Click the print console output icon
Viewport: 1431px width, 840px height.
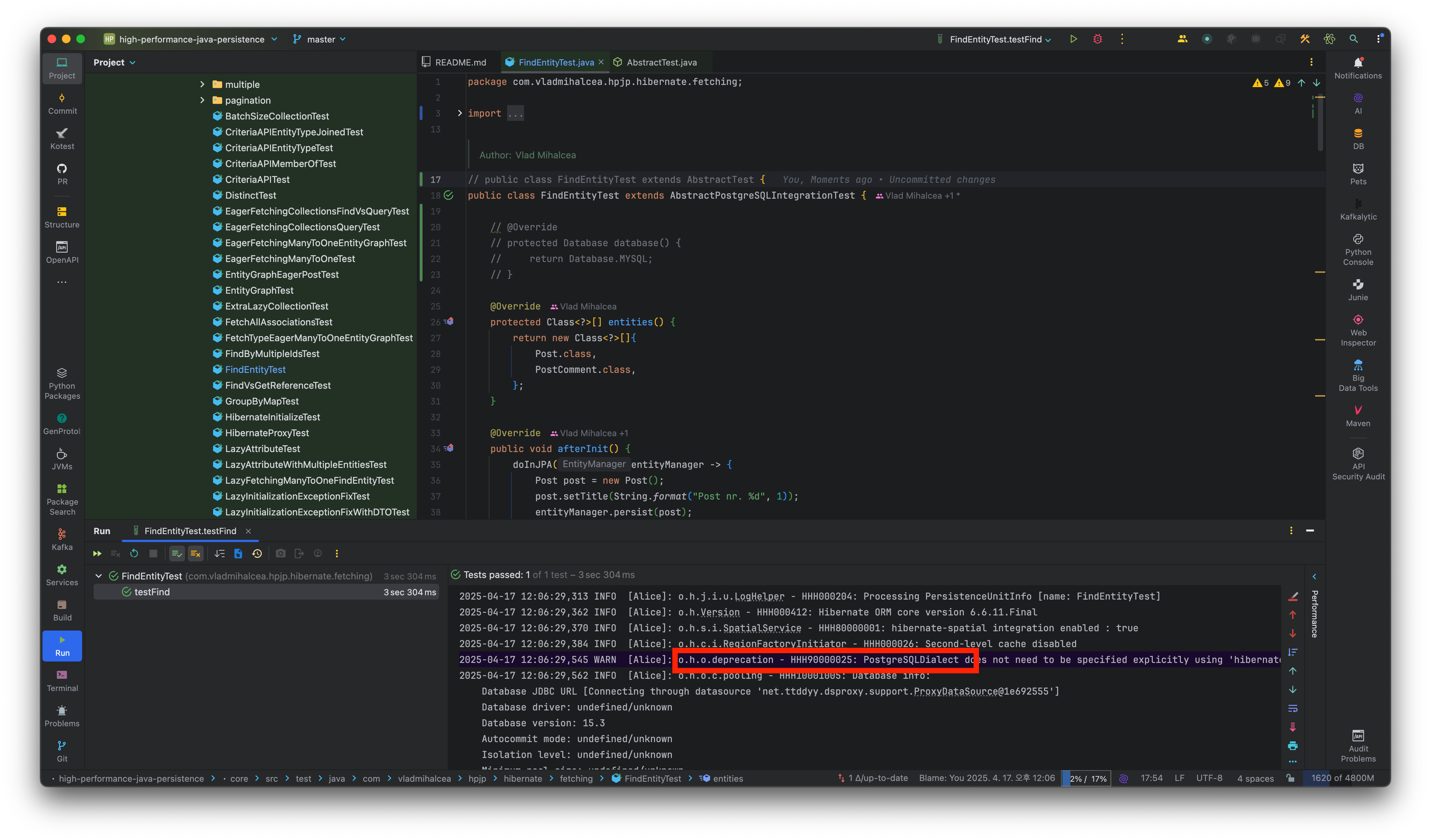tap(1292, 746)
